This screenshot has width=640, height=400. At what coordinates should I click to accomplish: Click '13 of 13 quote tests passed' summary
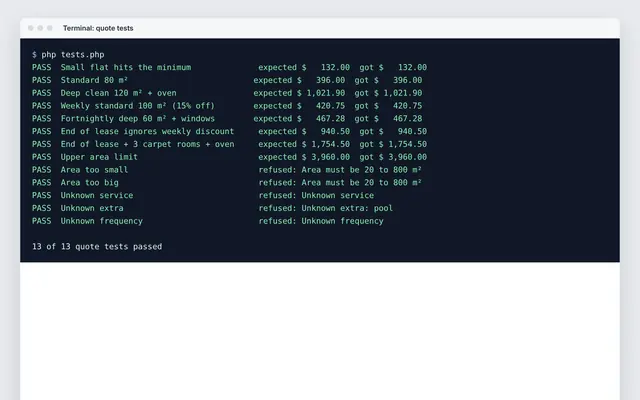tap(97, 247)
